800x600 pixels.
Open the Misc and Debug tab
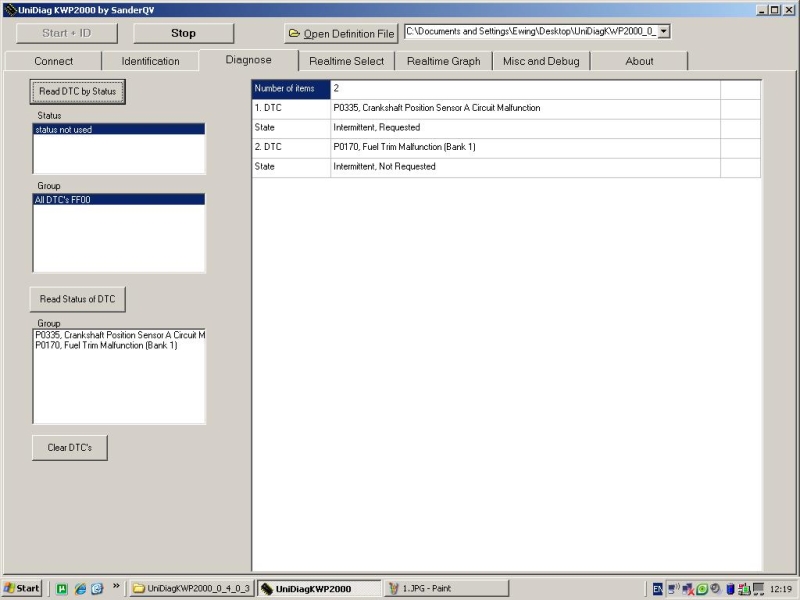click(541, 61)
